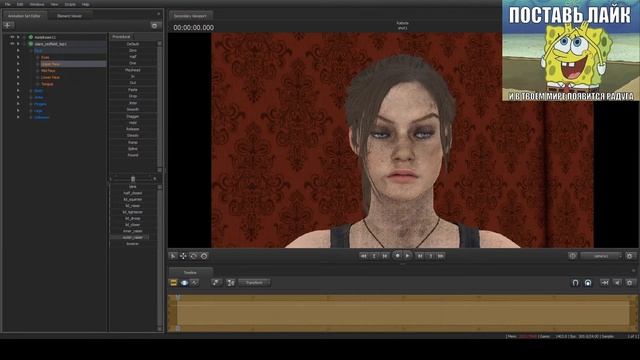640x360 pixels.
Task: Add a new animation set with plus button
Action: (9, 25)
